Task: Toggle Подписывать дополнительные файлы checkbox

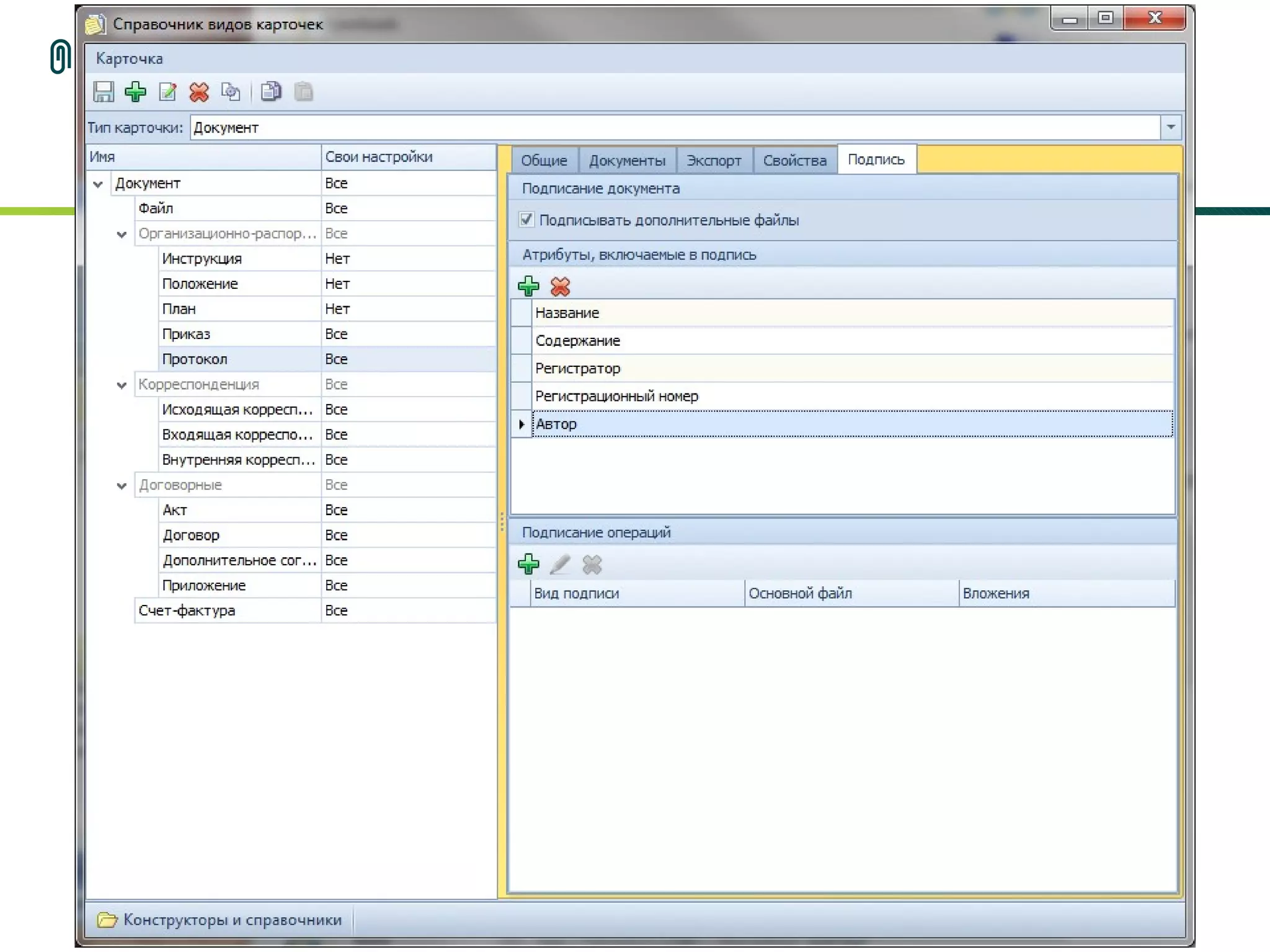Action: (526, 220)
